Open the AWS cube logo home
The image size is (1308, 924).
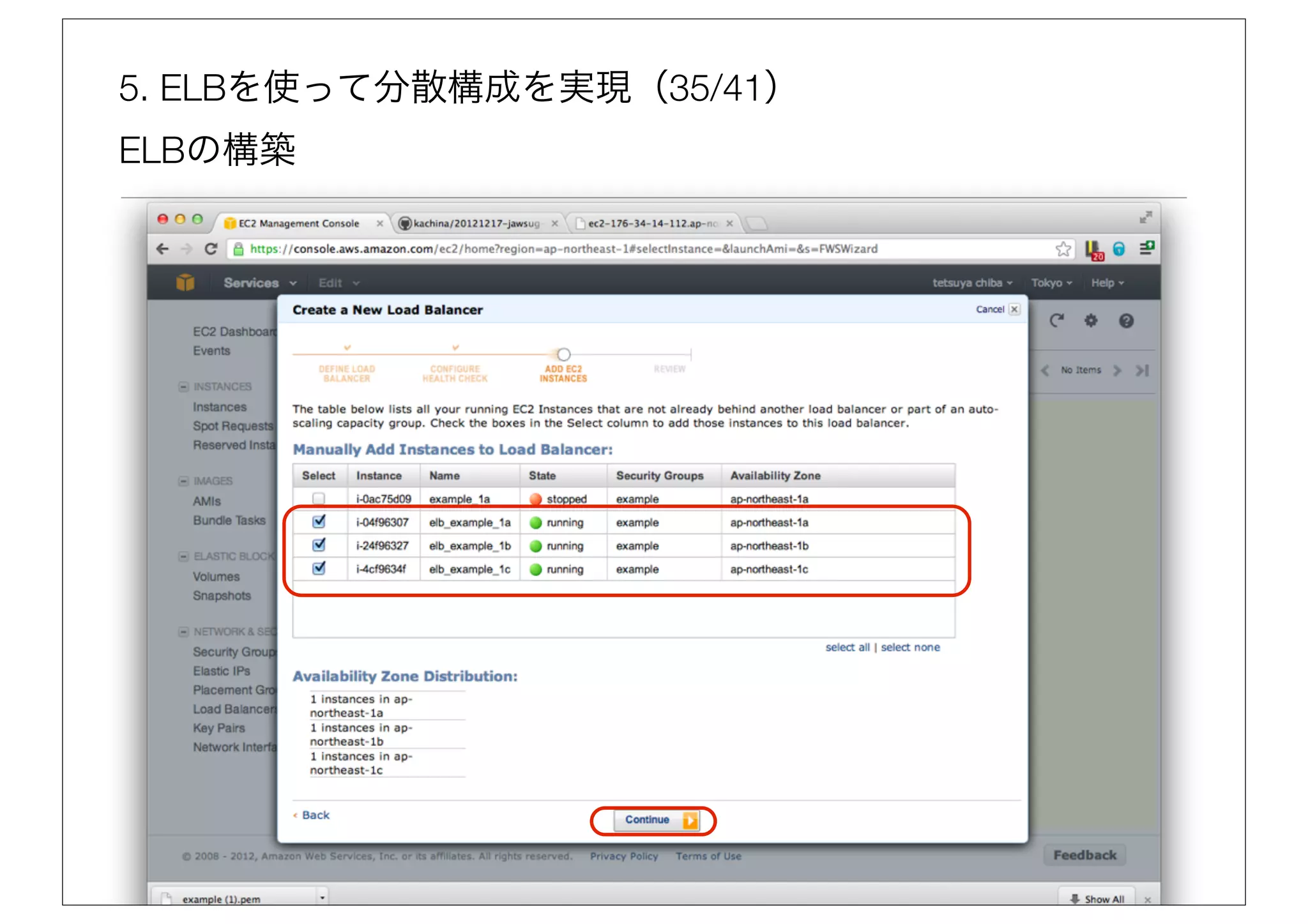[185, 282]
